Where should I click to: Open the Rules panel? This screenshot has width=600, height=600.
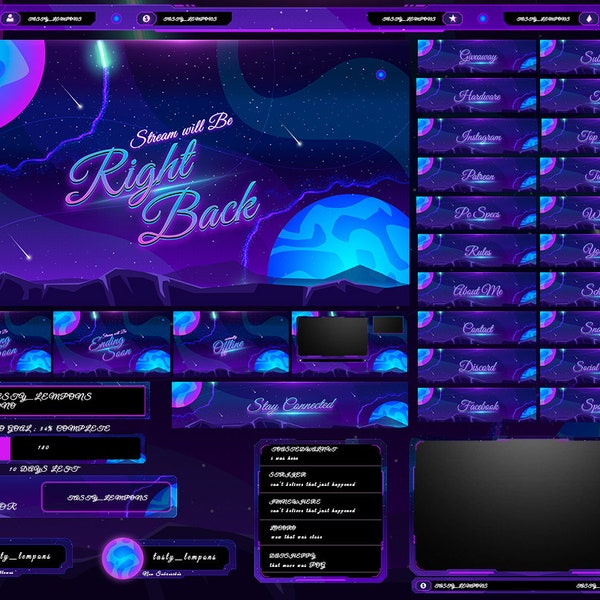pyautogui.click(x=477, y=251)
